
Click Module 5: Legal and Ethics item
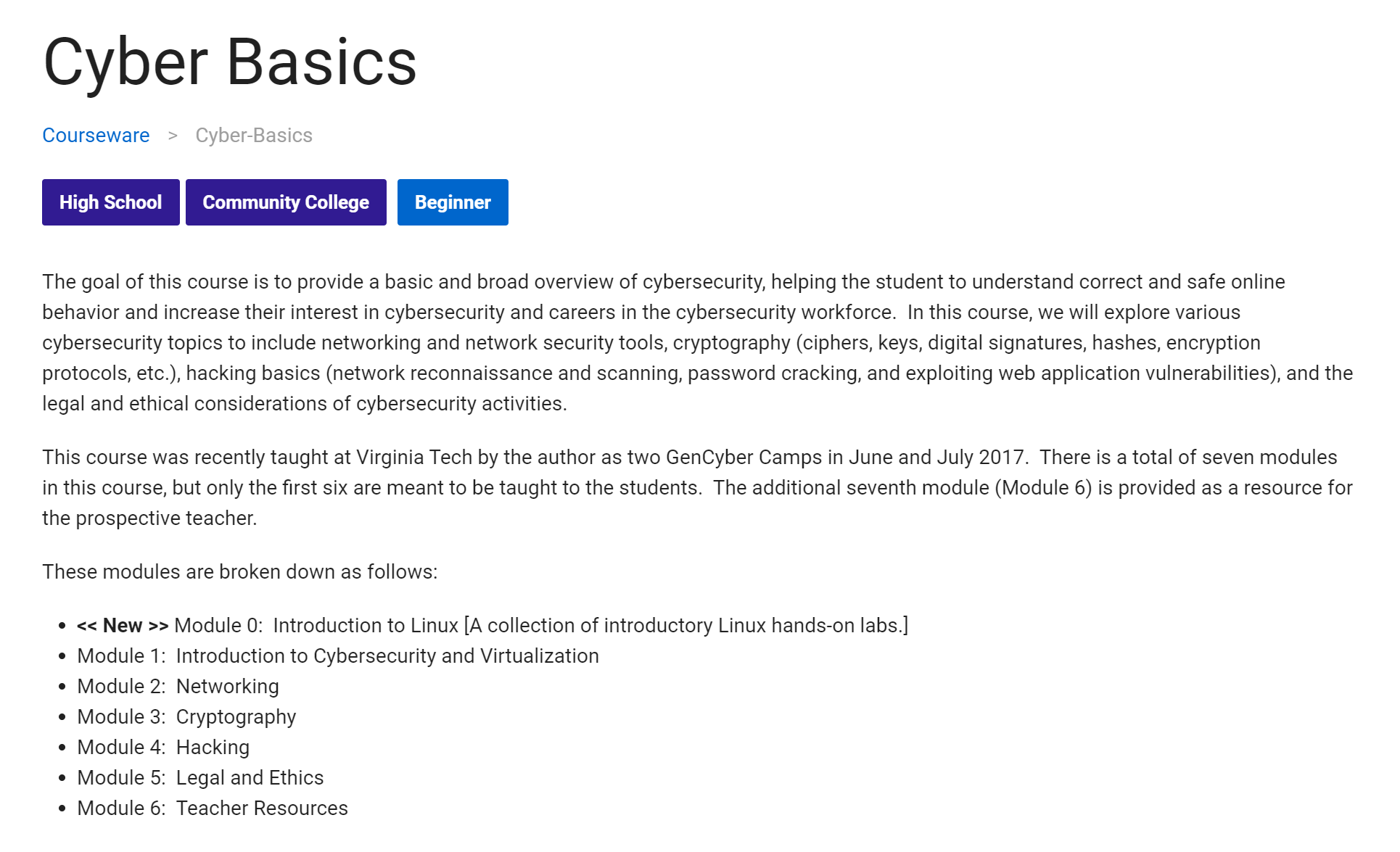pos(200,778)
